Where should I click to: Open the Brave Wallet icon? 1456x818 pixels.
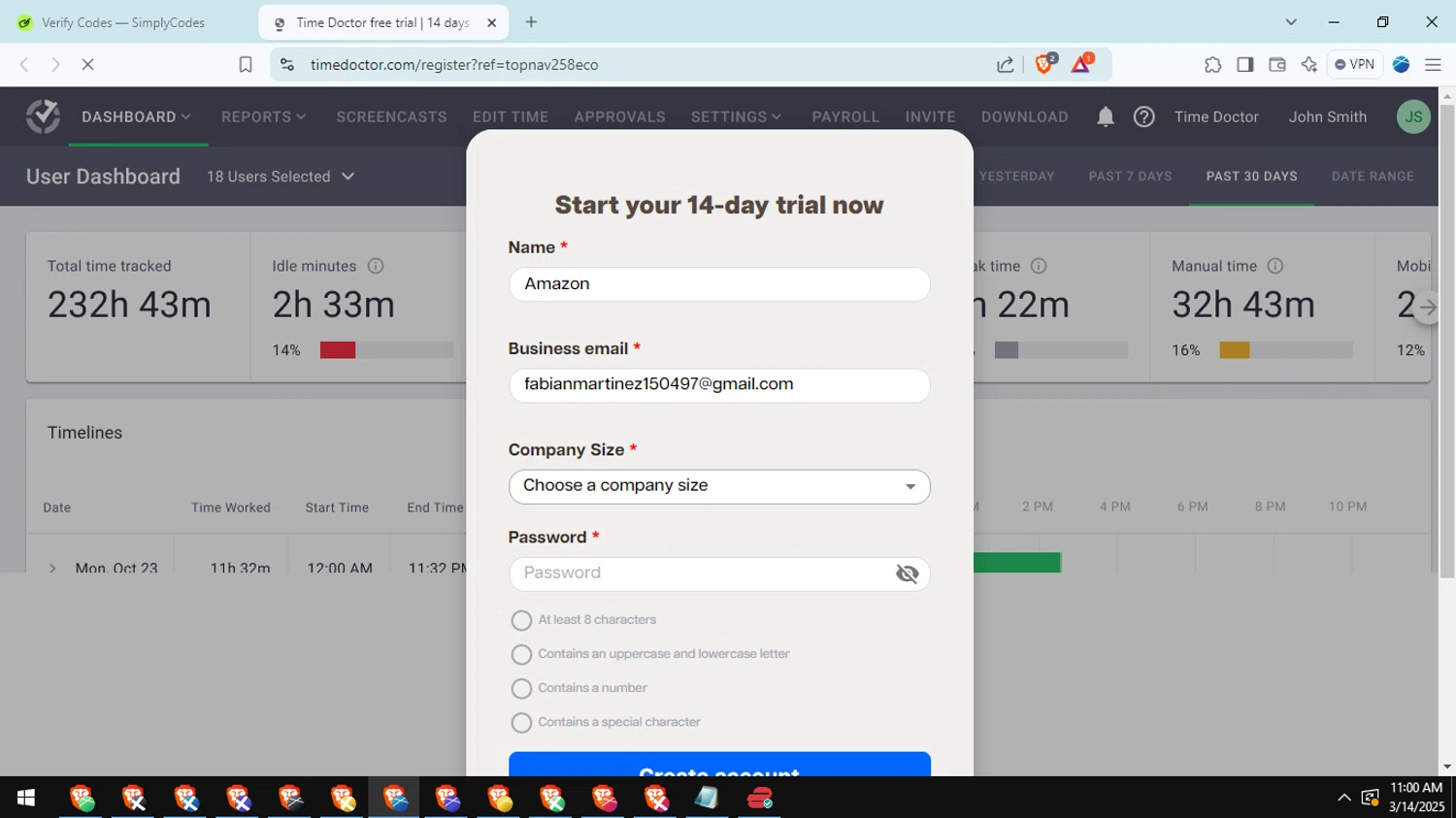(1276, 64)
